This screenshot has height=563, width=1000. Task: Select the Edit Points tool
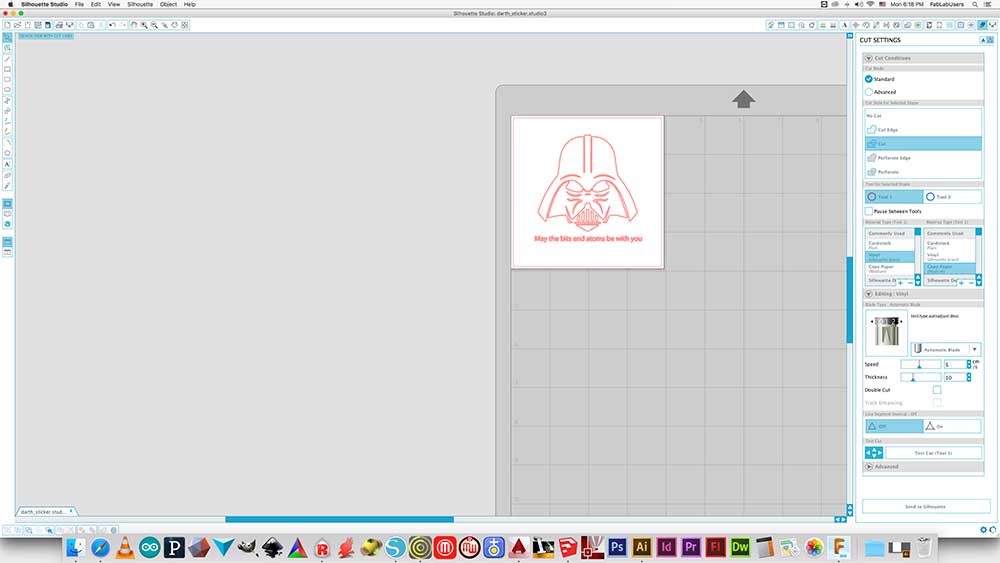[x=7, y=48]
